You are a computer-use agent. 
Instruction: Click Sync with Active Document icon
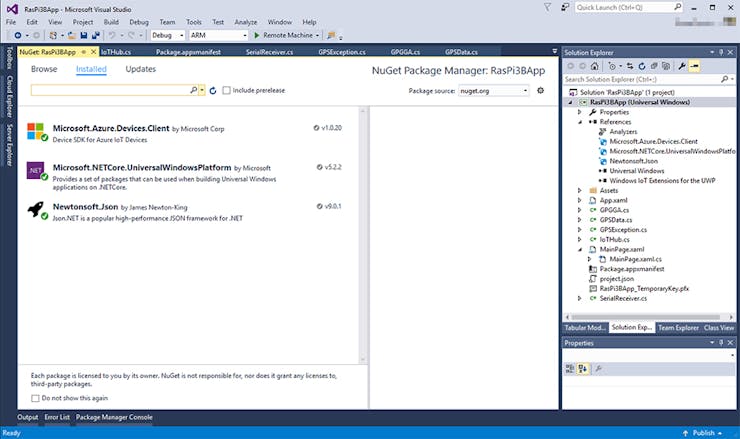pos(630,67)
